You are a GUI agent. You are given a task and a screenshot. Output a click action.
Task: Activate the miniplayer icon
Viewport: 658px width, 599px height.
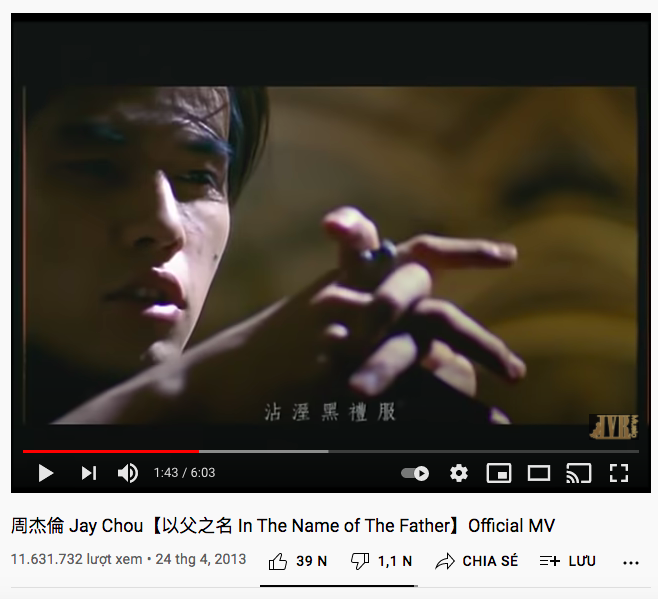click(x=499, y=473)
